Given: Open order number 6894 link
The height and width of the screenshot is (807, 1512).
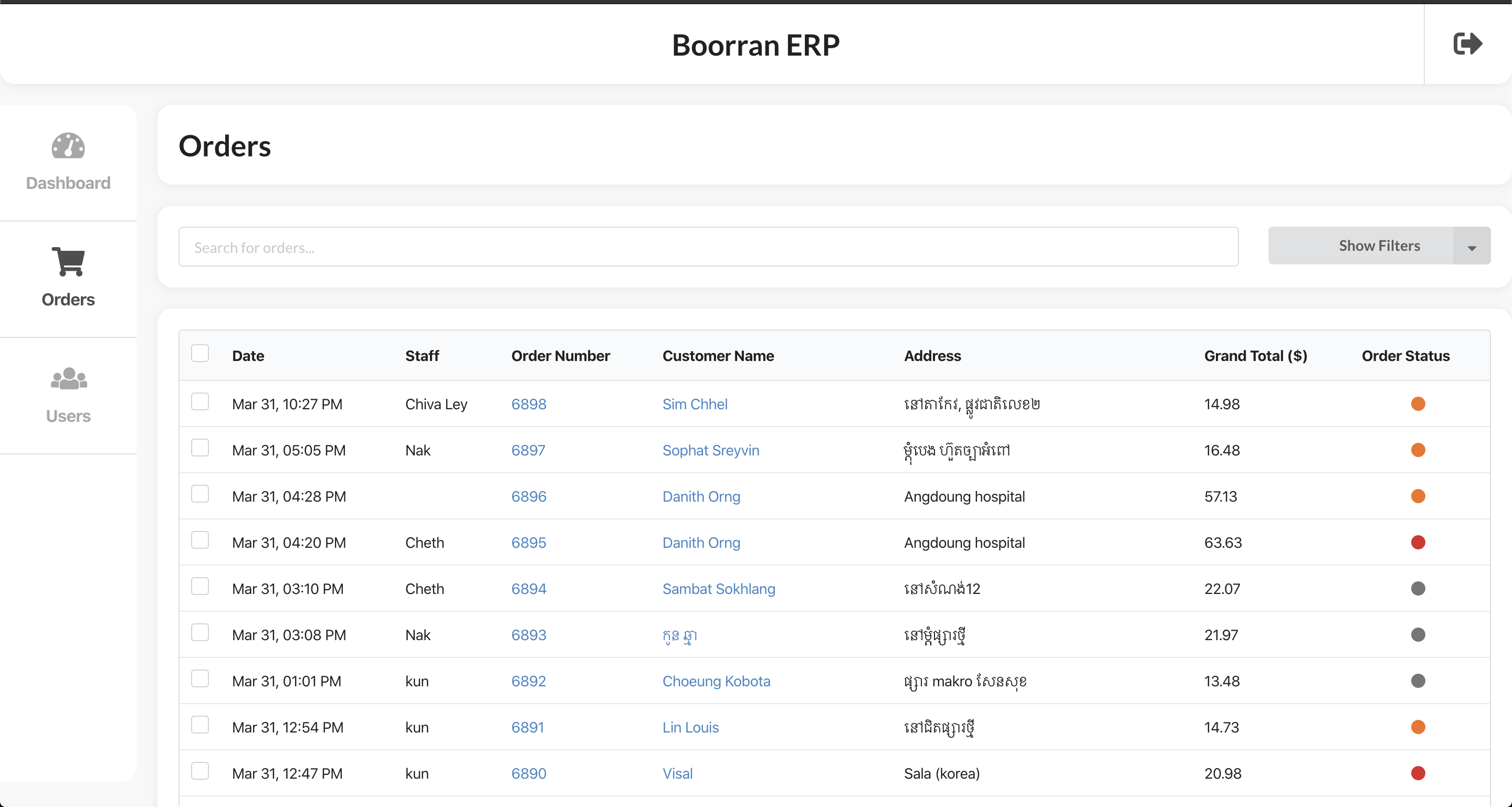Looking at the screenshot, I should pyautogui.click(x=529, y=589).
